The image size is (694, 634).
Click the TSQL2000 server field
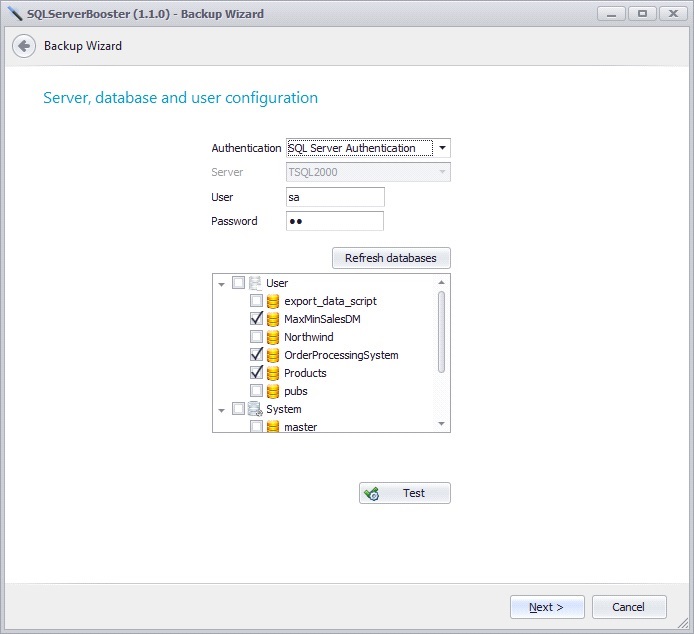(368, 172)
